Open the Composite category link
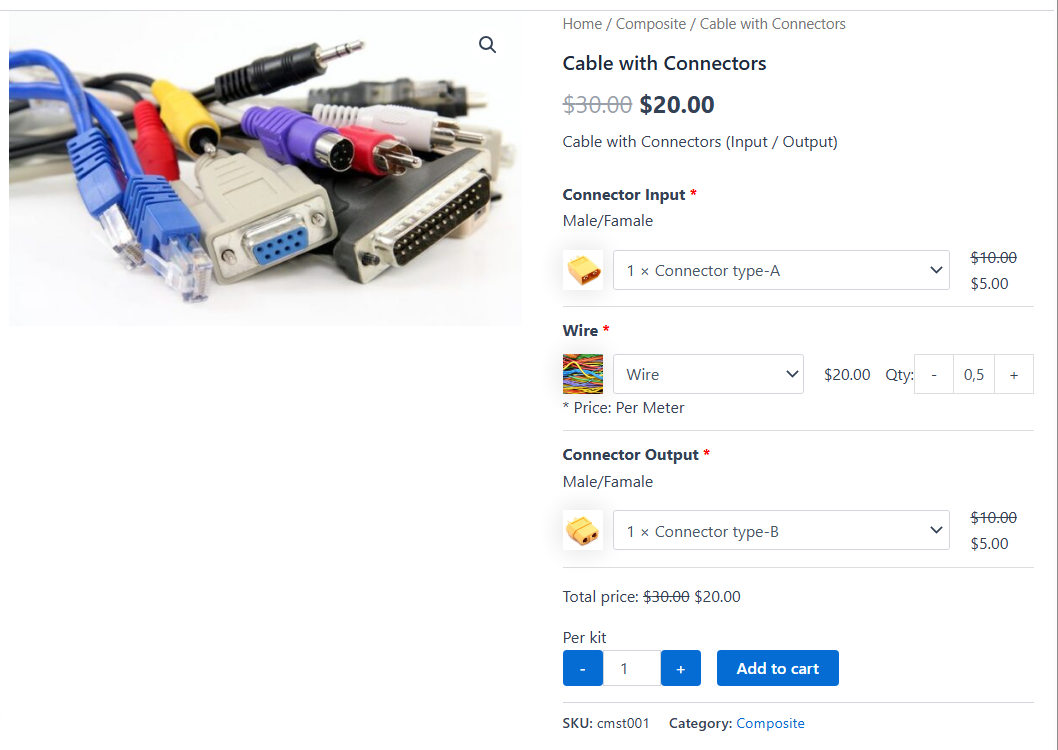Screen dimensions: 1058x750 [x=770, y=723]
